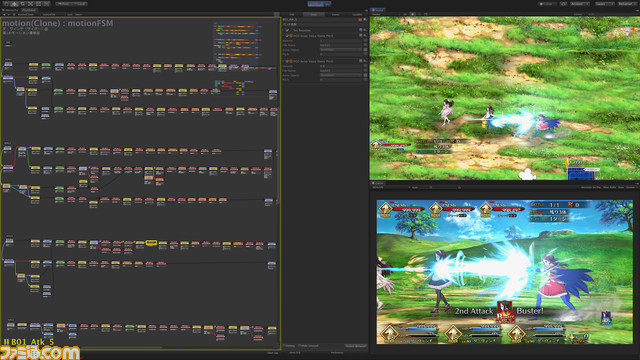This screenshot has width=640, height=360.
Task: Switch to the Events tab in PlayMaker inspector
Action: click(336, 14)
